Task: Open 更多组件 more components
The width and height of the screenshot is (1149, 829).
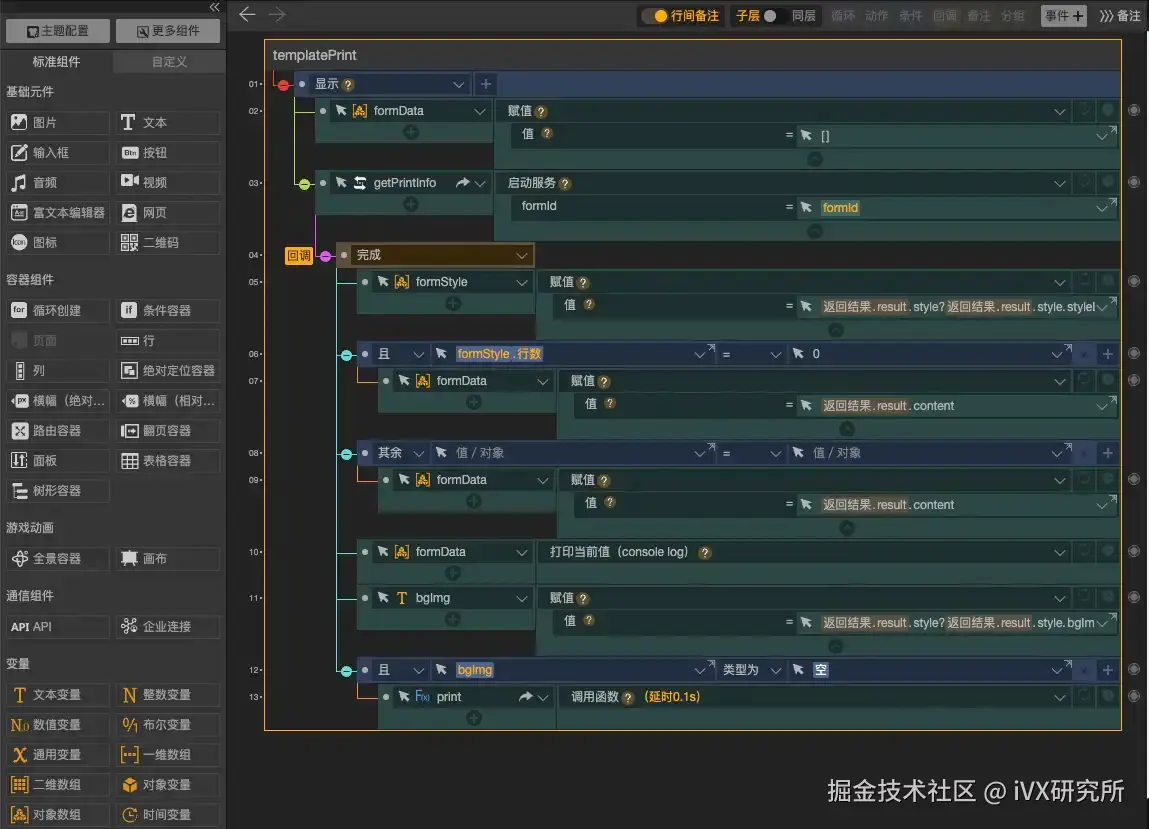Action: click(x=168, y=31)
